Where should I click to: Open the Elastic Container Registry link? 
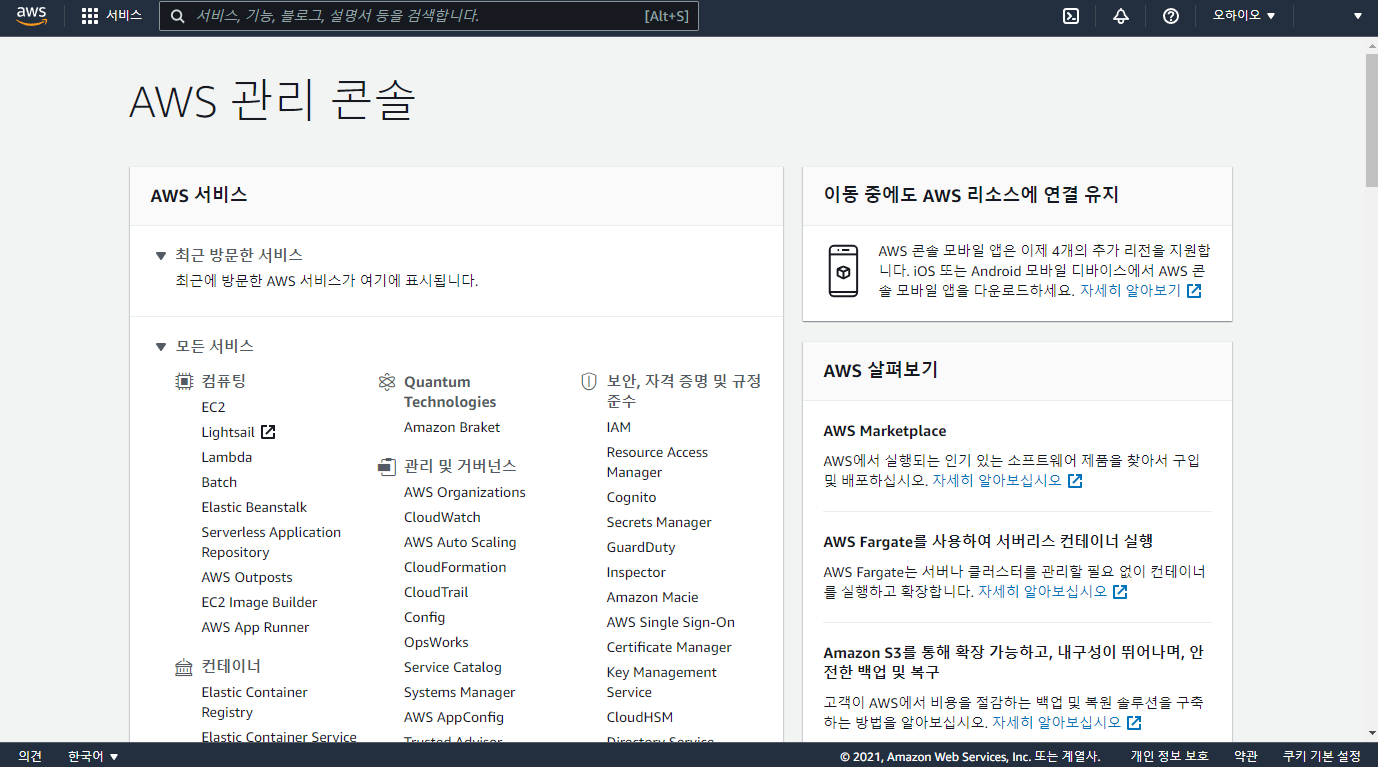[254, 702]
